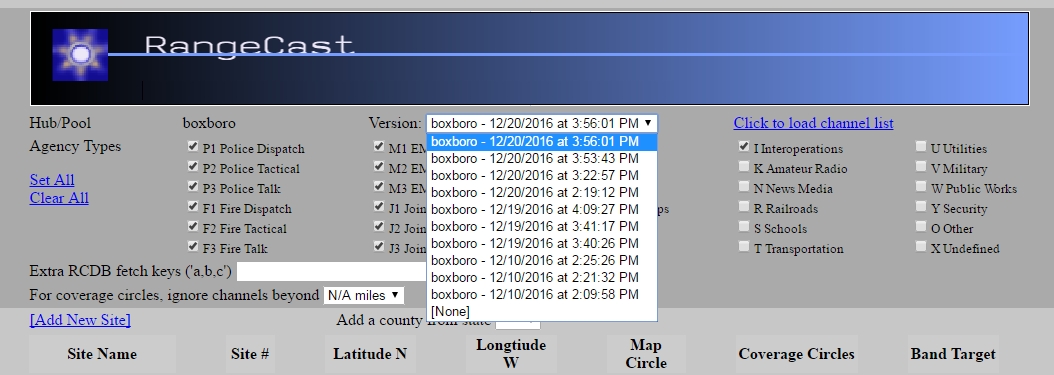Toggle the M1 EMS checkbox
The width and height of the screenshot is (1054, 375).
pyautogui.click(x=379, y=146)
